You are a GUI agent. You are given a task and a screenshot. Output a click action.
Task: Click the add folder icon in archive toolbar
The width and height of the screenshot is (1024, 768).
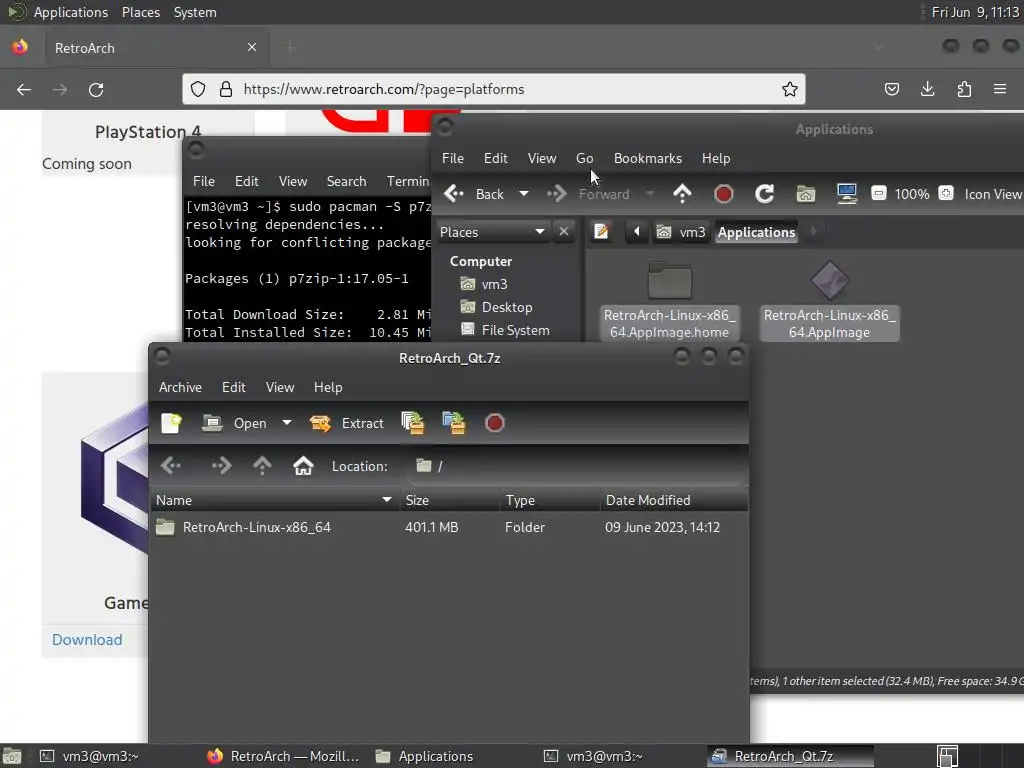tap(454, 423)
